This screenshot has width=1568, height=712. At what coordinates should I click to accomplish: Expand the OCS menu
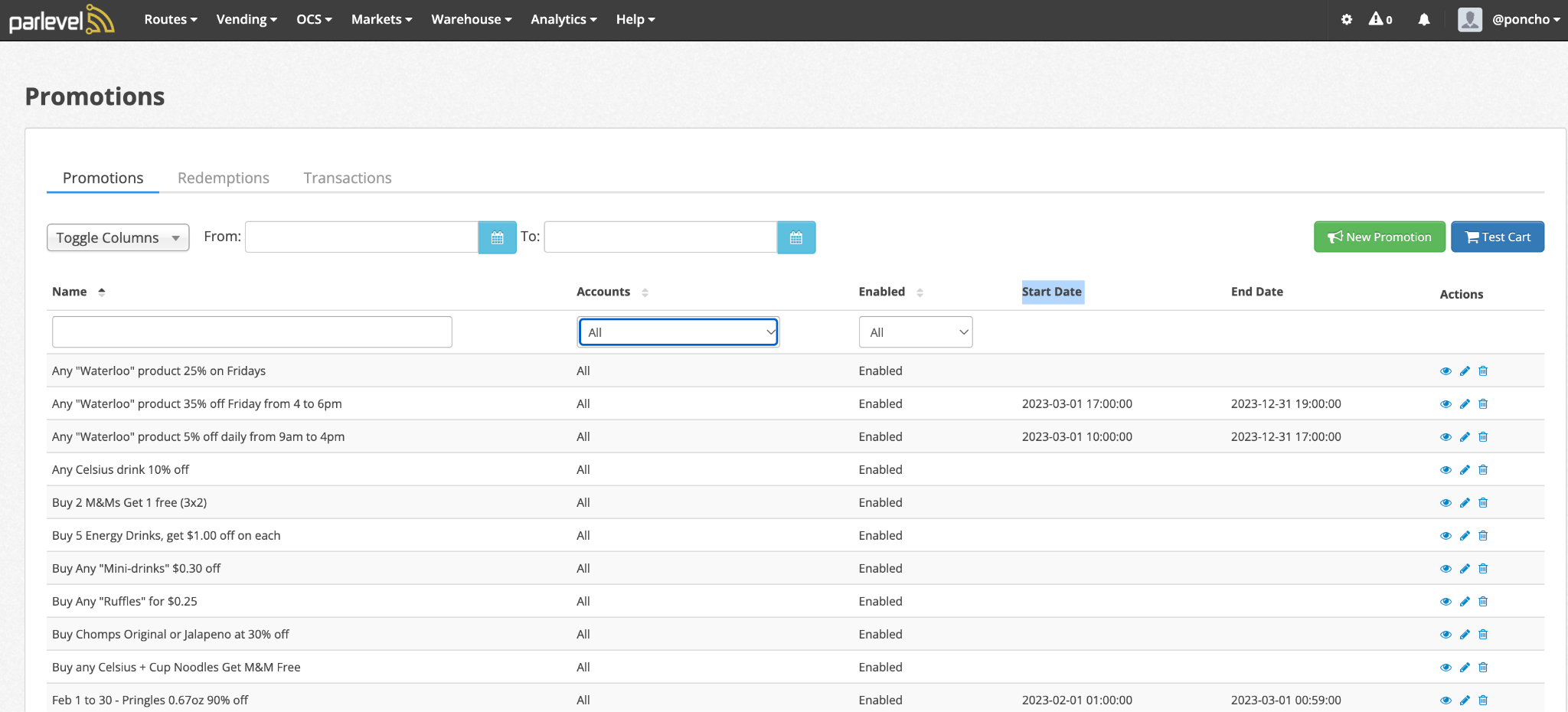[x=314, y=19]
